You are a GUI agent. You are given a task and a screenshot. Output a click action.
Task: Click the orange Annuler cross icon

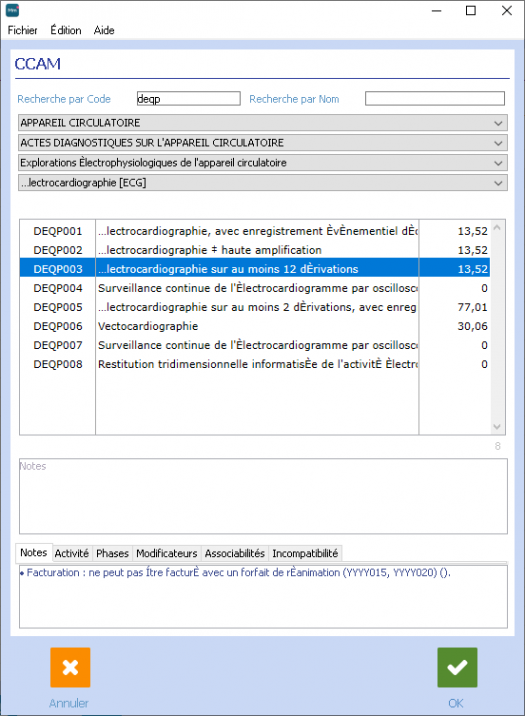pos(70,667)
